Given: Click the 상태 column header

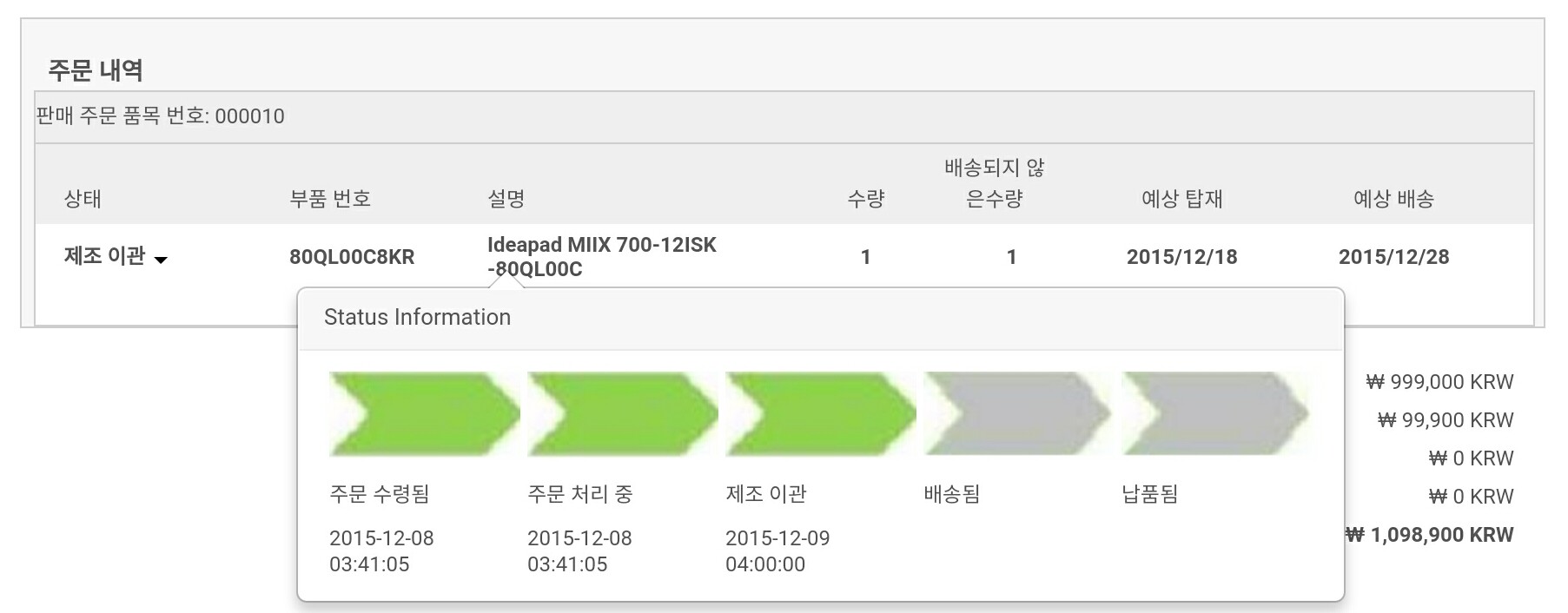Looking at the screenshot, I should click(83, 199).
